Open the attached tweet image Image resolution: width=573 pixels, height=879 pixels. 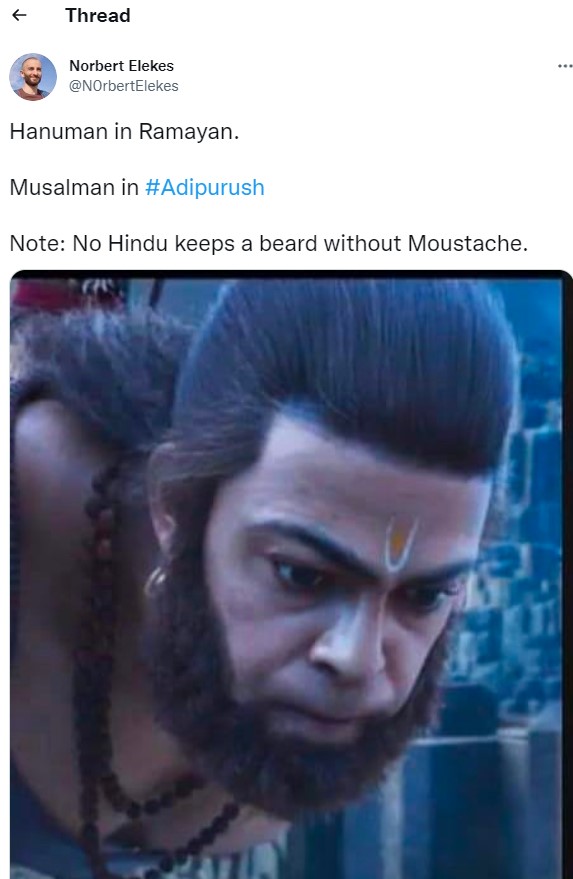tap(291, 574)
